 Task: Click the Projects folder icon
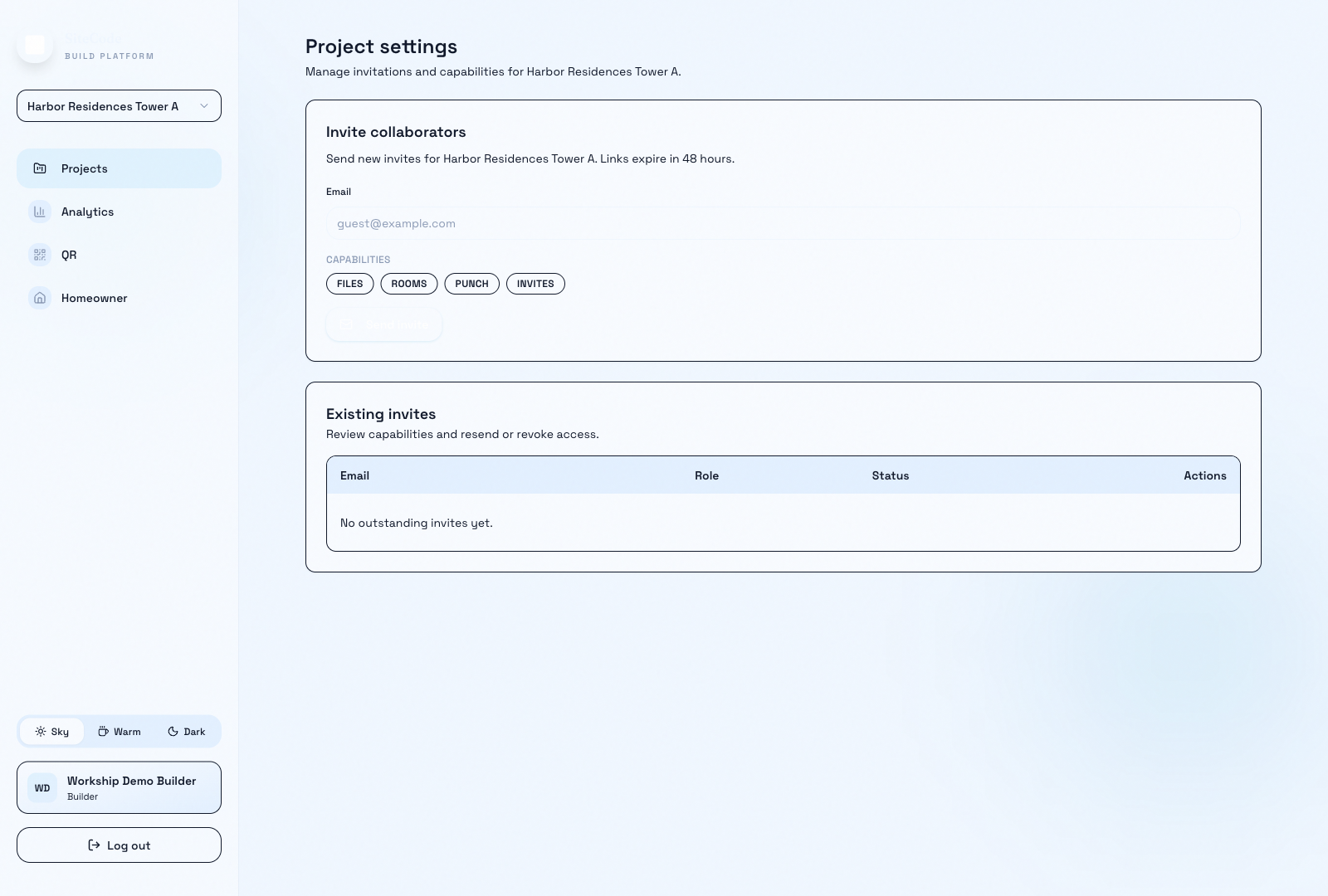(40, 168)
